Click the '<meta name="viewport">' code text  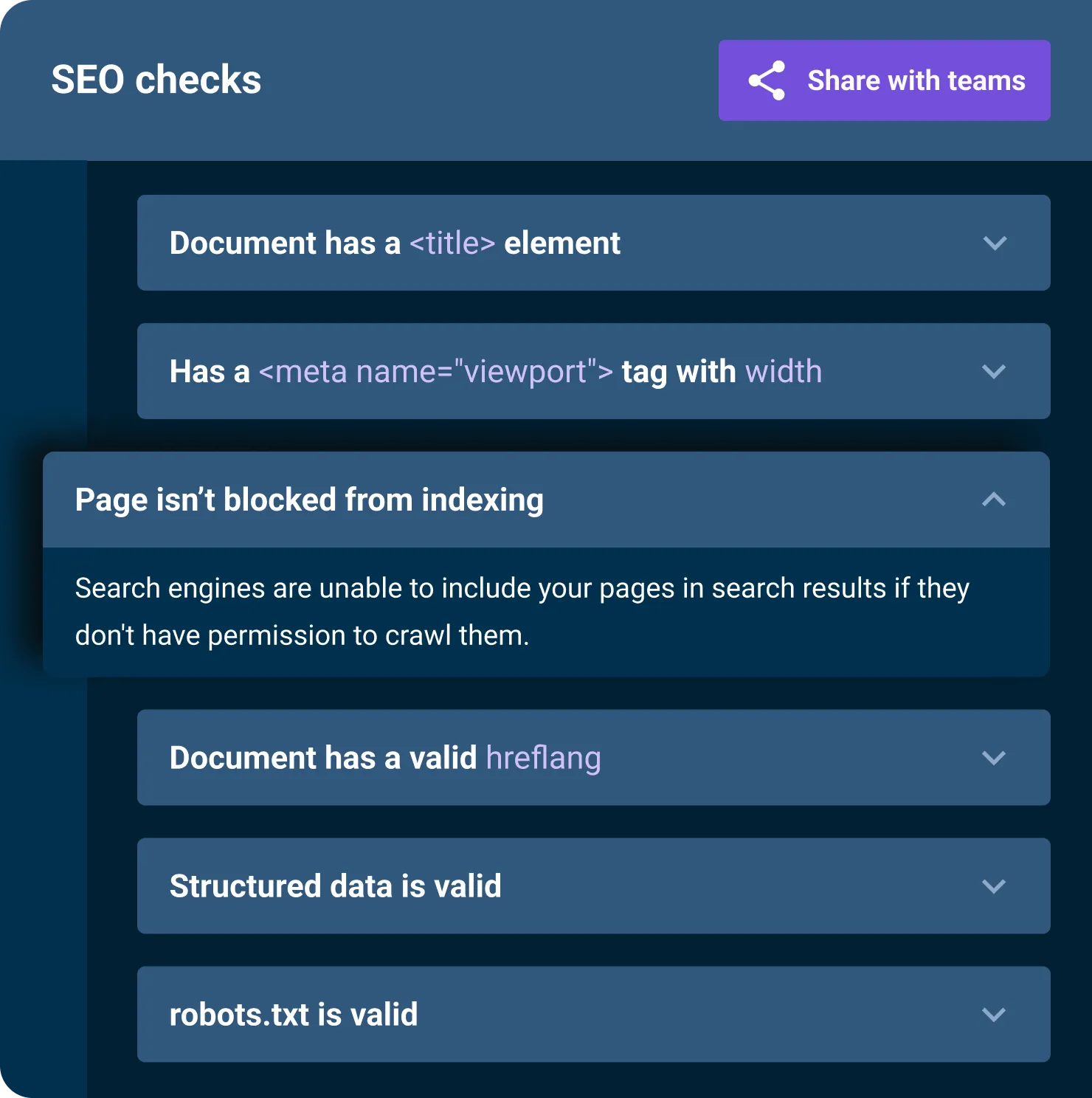[435, 371]
